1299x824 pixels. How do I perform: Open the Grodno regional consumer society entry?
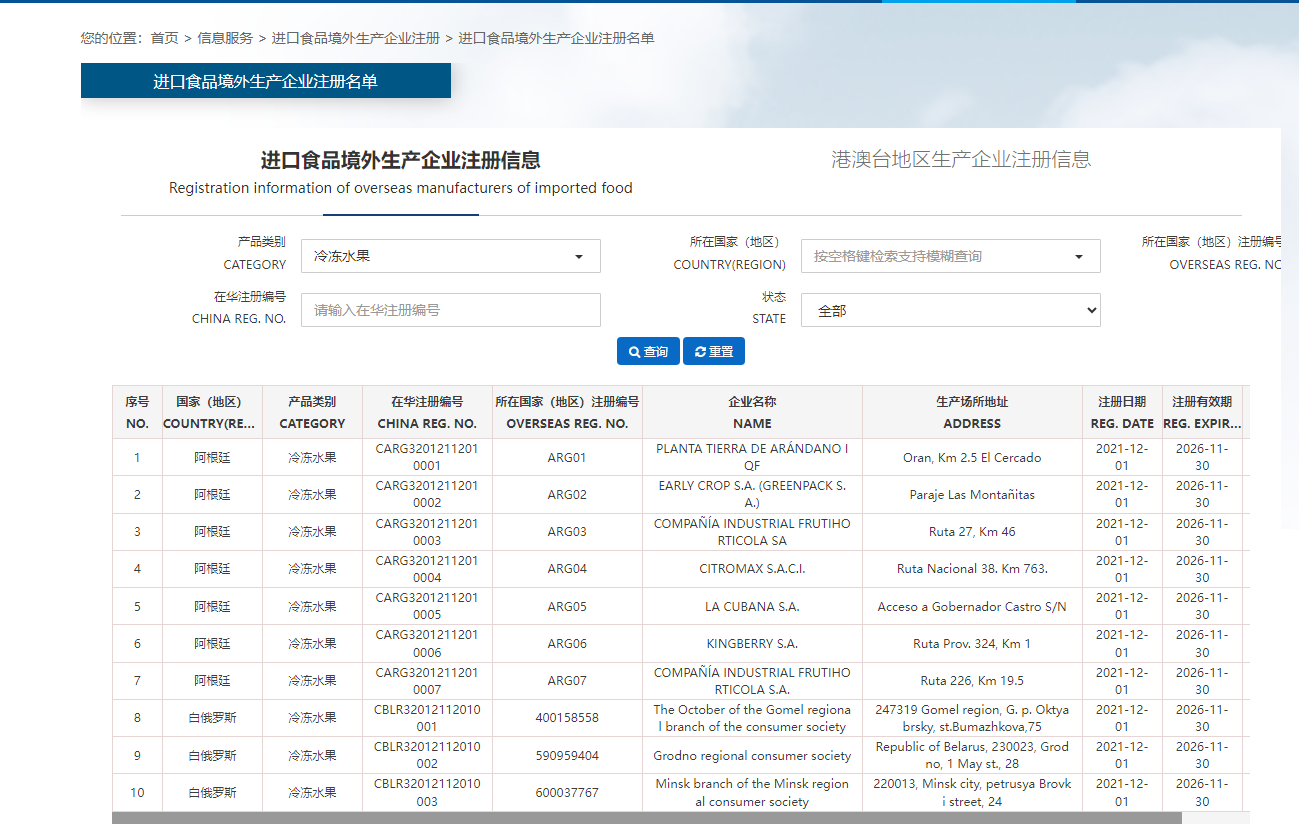[752, 755]
